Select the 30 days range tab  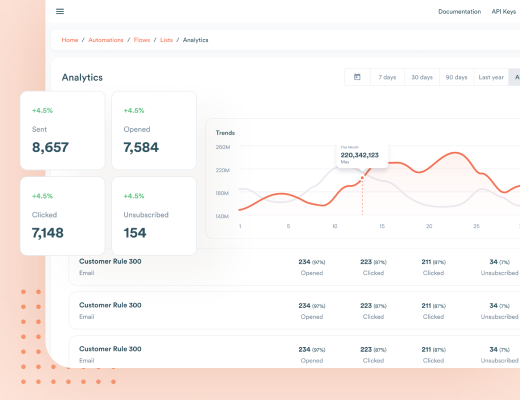(x=422, y=77)
